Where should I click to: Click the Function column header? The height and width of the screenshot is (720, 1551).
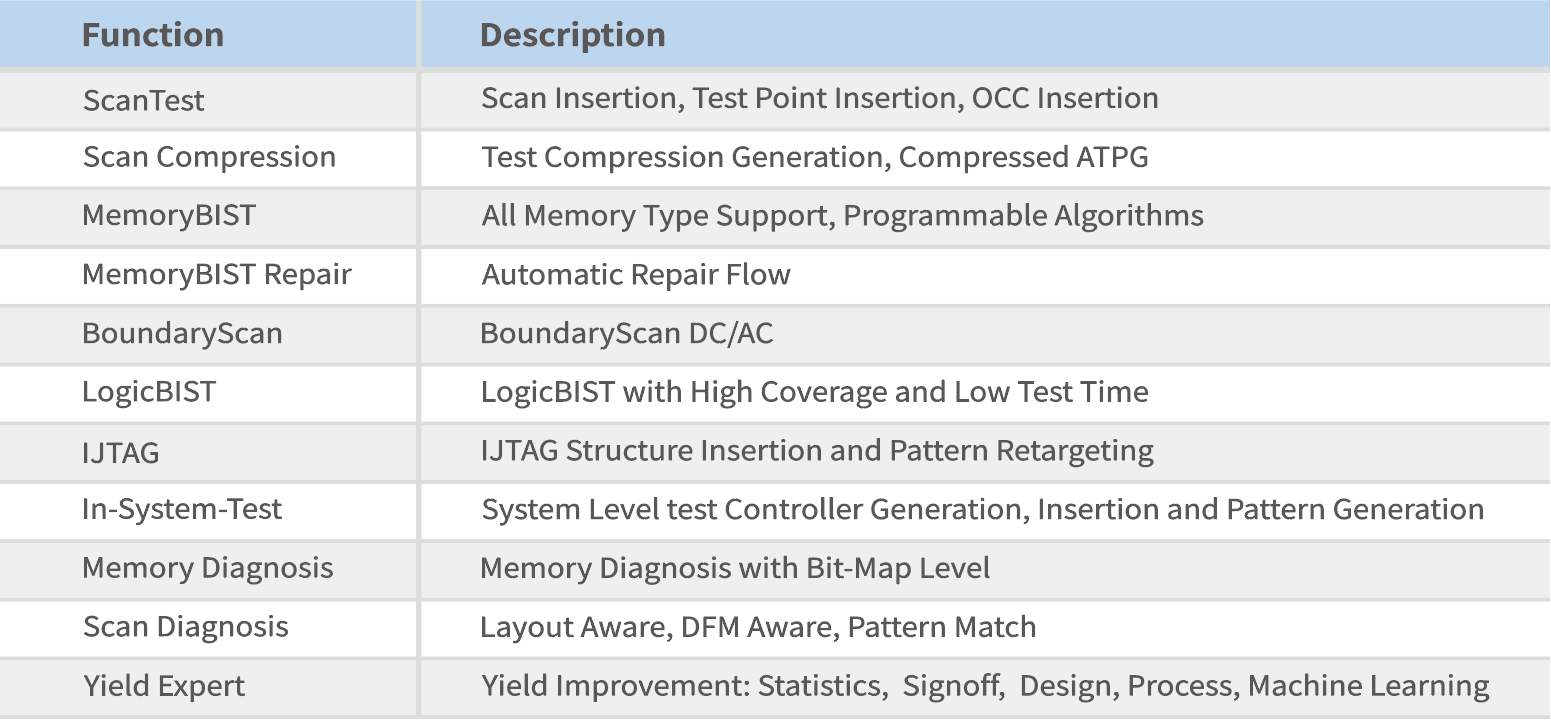click(153, 35)
